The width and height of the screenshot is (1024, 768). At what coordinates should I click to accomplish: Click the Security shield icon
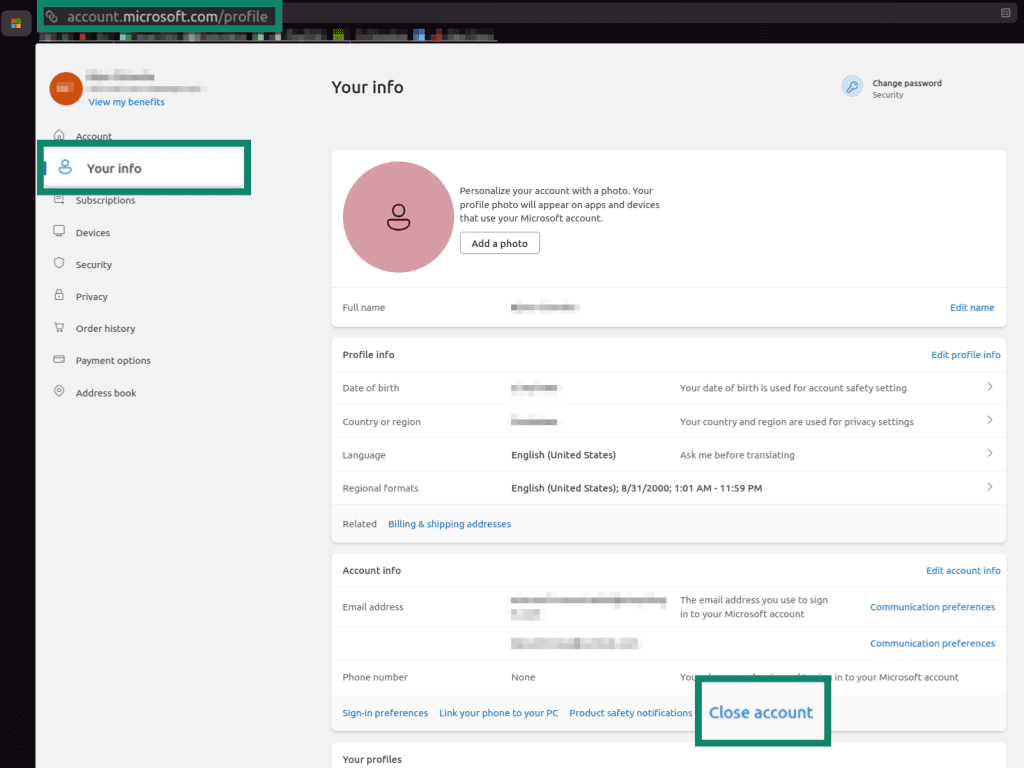pyautogui.click(x=59, y=263)
